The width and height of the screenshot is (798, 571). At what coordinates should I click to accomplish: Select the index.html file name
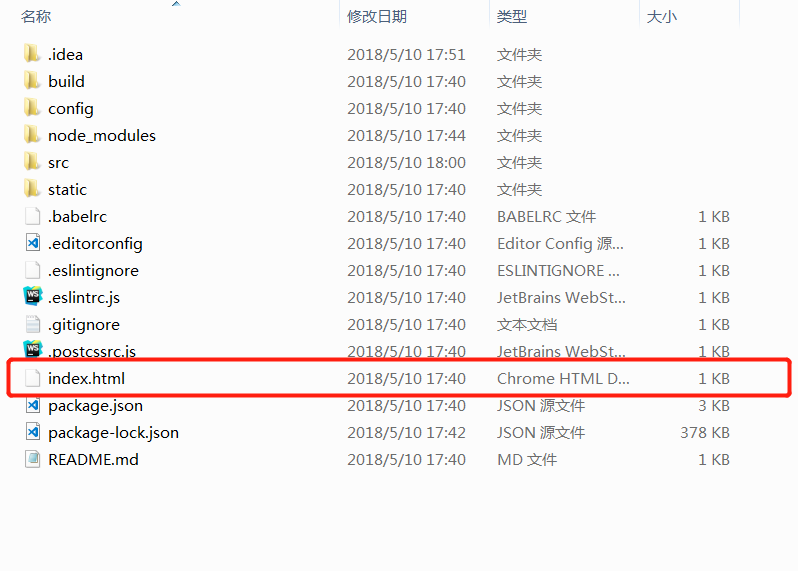click(x=87, y=378)
